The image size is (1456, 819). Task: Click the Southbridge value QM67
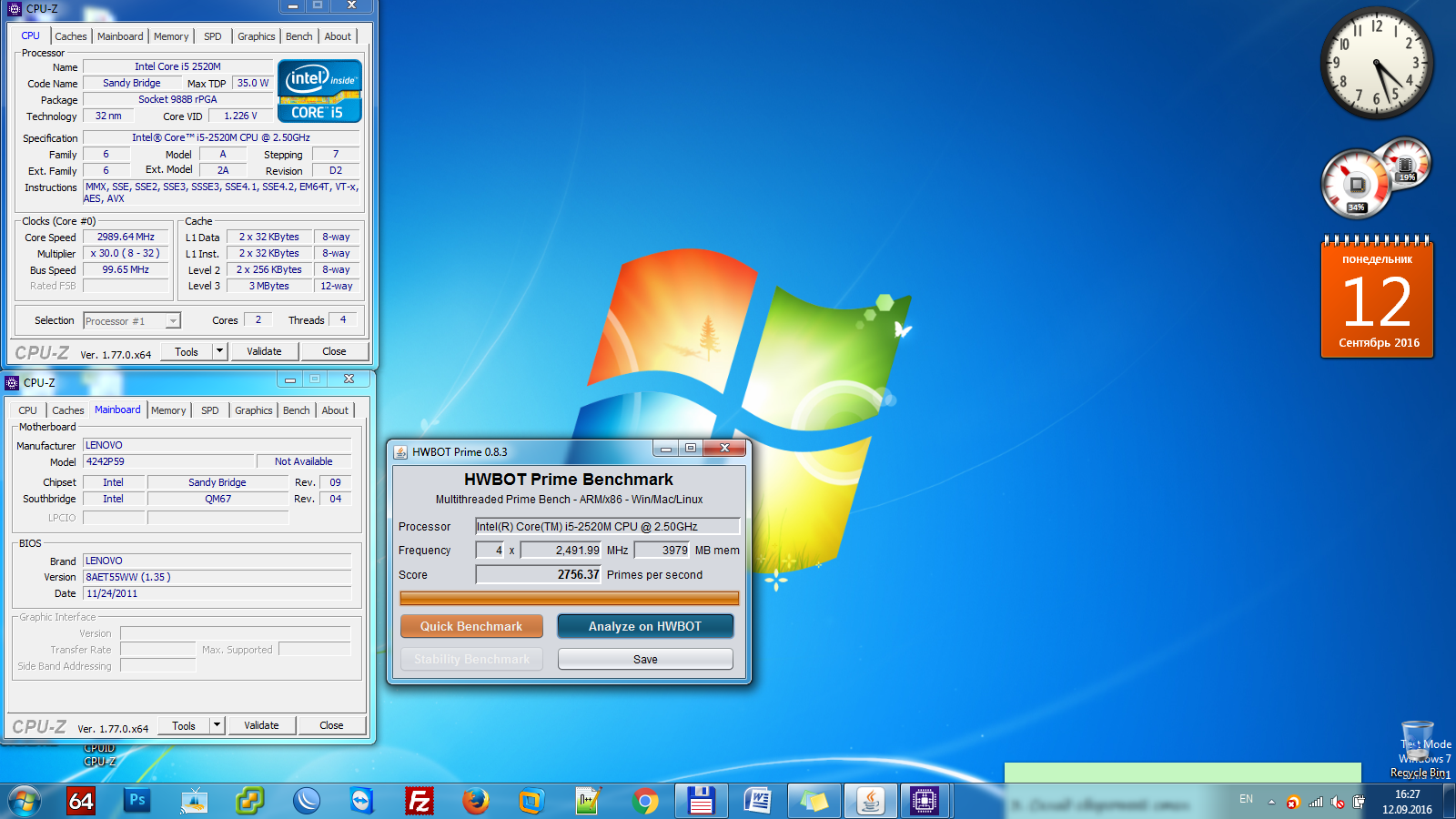pyautogui.click(x=217, y=499)
